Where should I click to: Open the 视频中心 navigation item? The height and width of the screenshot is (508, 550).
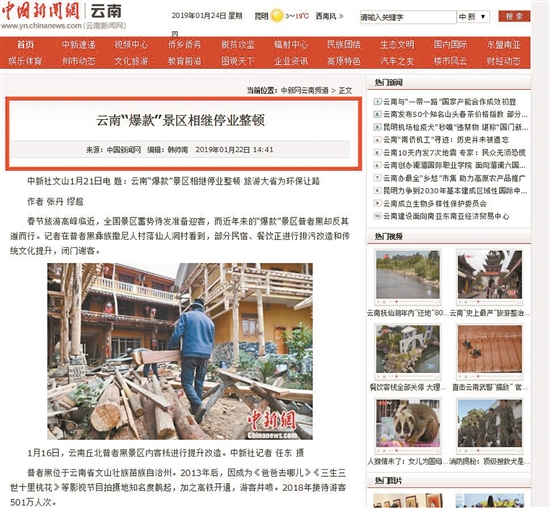pos(131,45)
